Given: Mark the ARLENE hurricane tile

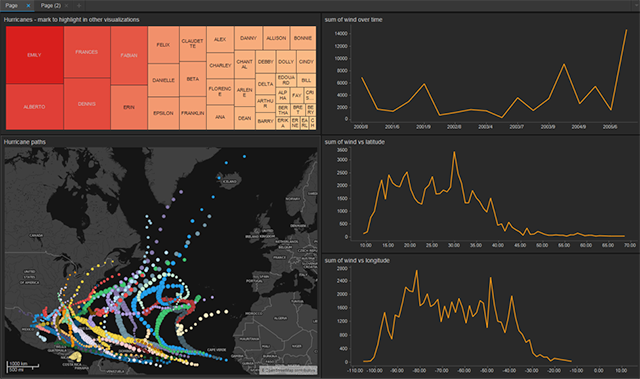Looking at the screenshot, I should tap(244, 93).
